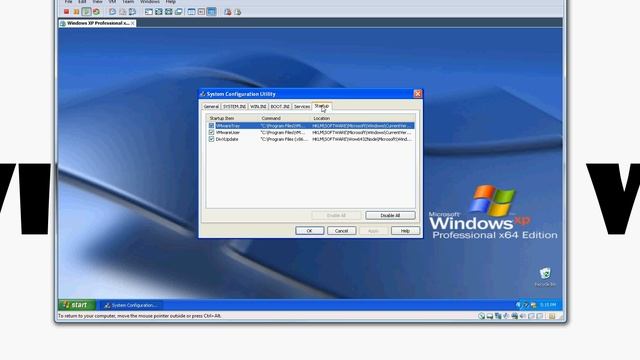The height and width of the screenshot is (360, 640).
Task: Click the Capture Movie toolbar icon
Action: coord(238,12)
